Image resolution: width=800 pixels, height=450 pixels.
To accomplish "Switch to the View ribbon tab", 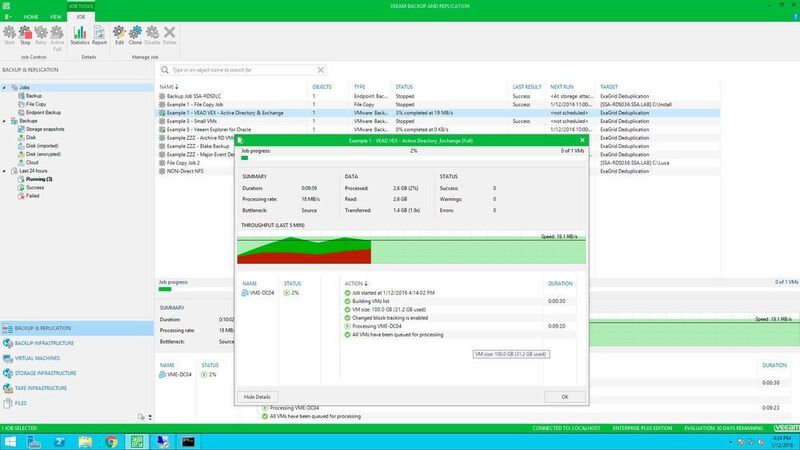I will point(55,17).
